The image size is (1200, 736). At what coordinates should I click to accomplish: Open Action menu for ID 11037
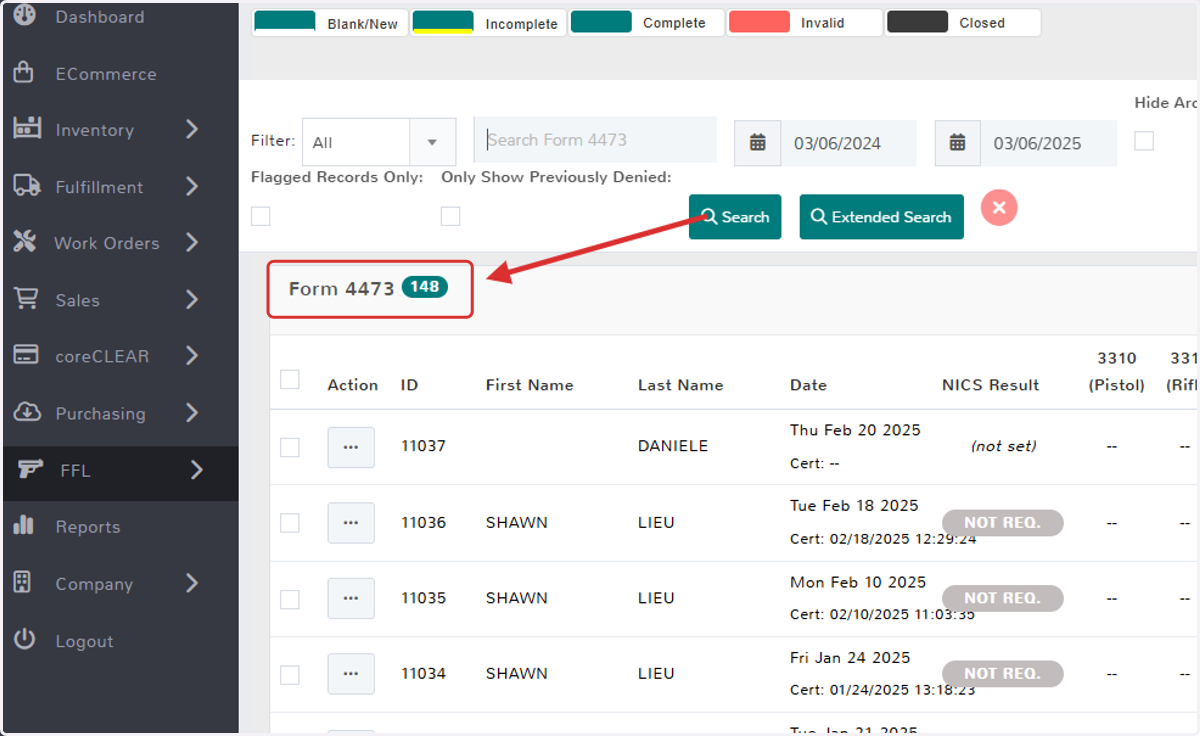[x=351, y=447]
